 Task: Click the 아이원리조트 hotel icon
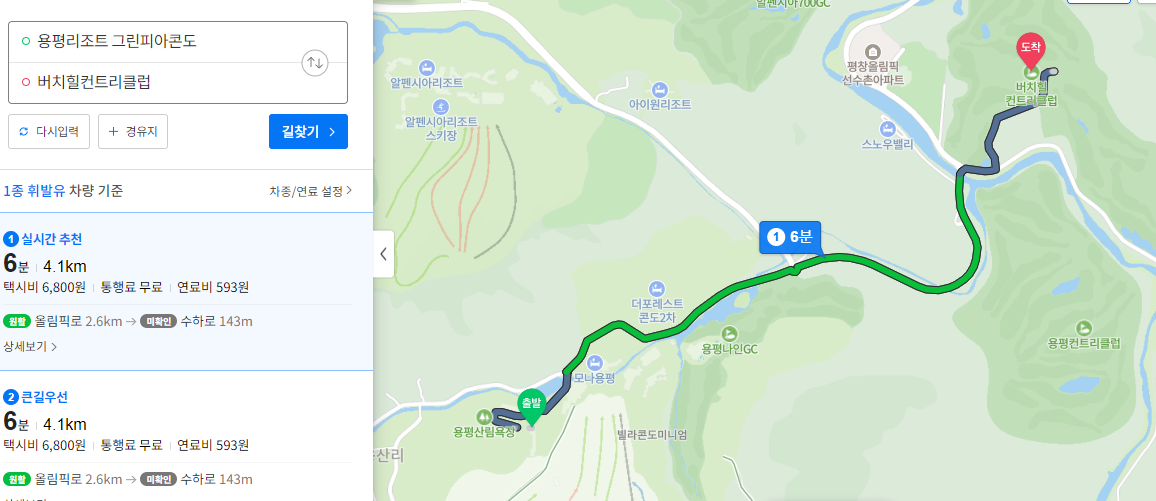coord(660,88)
